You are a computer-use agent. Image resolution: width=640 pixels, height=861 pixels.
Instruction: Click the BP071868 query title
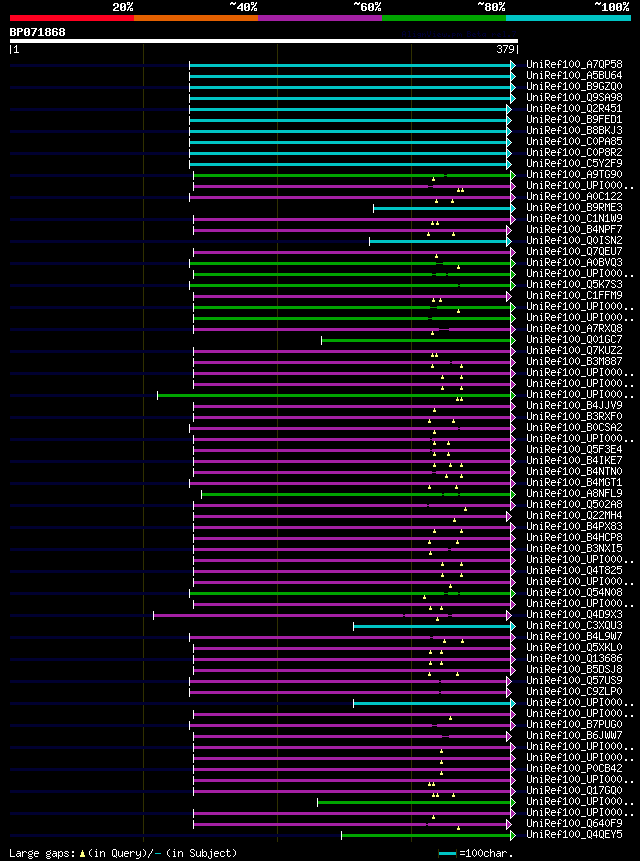(37, 32)
